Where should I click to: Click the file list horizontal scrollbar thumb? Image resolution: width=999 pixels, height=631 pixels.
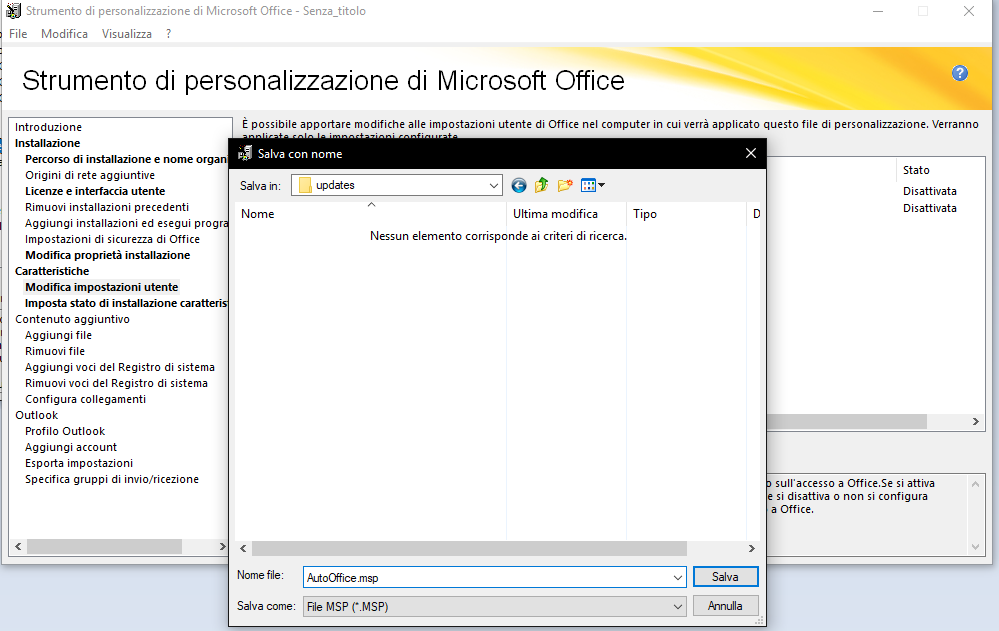click(x=470, y=548)
